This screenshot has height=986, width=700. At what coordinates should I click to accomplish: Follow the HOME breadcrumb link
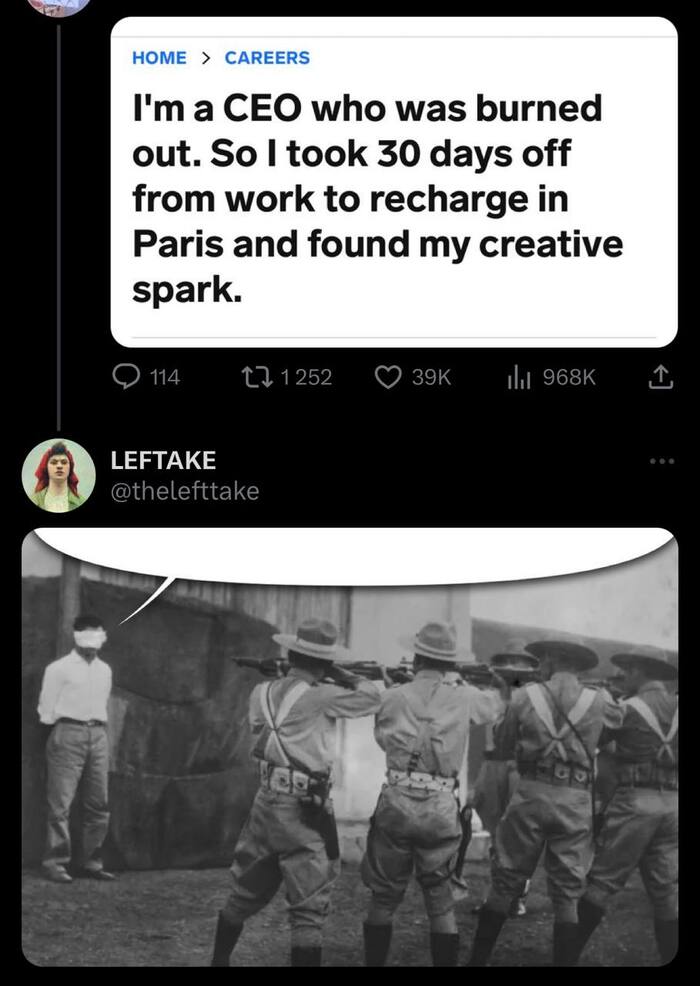coord(159,58)
